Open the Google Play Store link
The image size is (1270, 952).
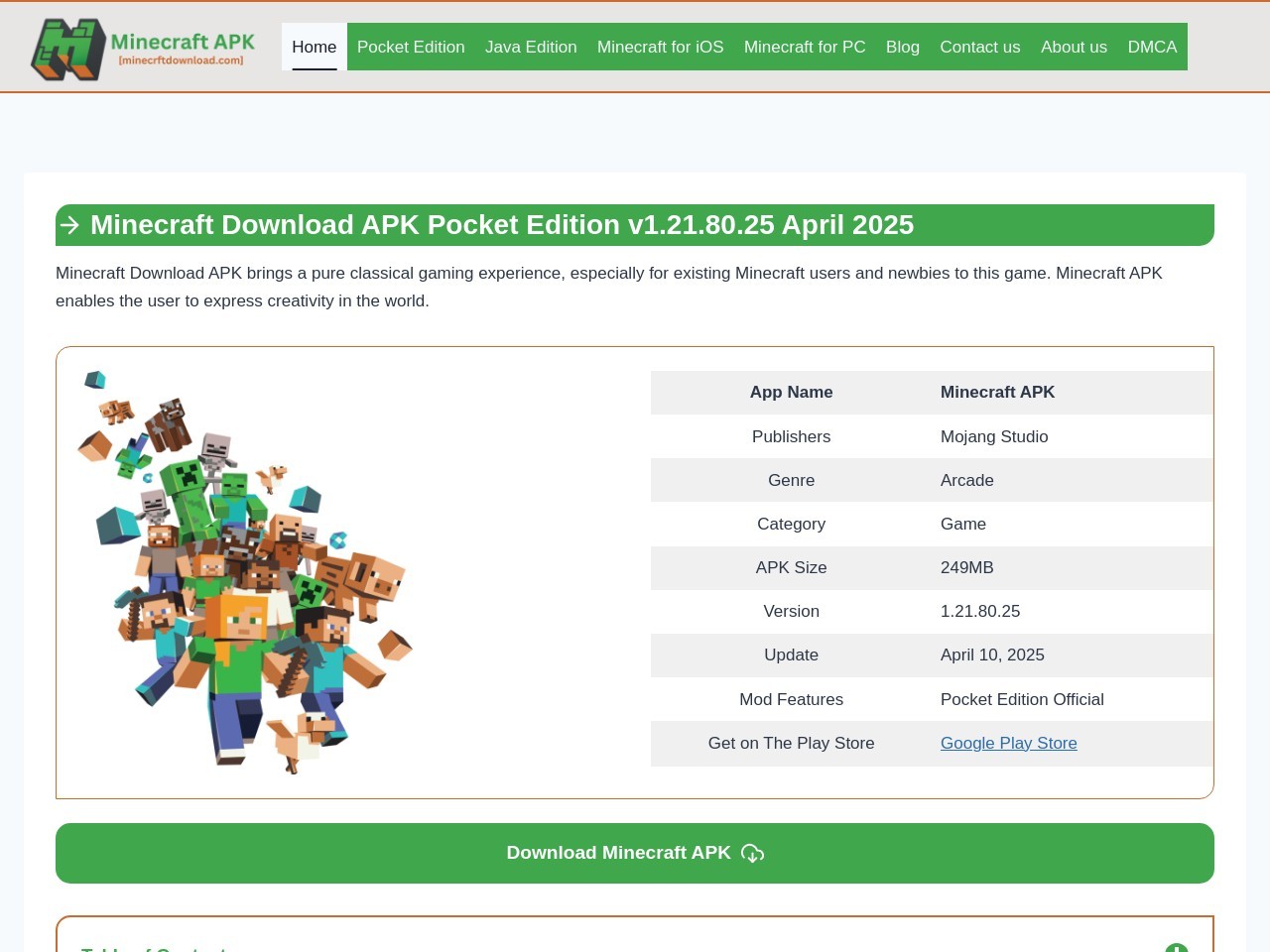[x=1008, y=743]
